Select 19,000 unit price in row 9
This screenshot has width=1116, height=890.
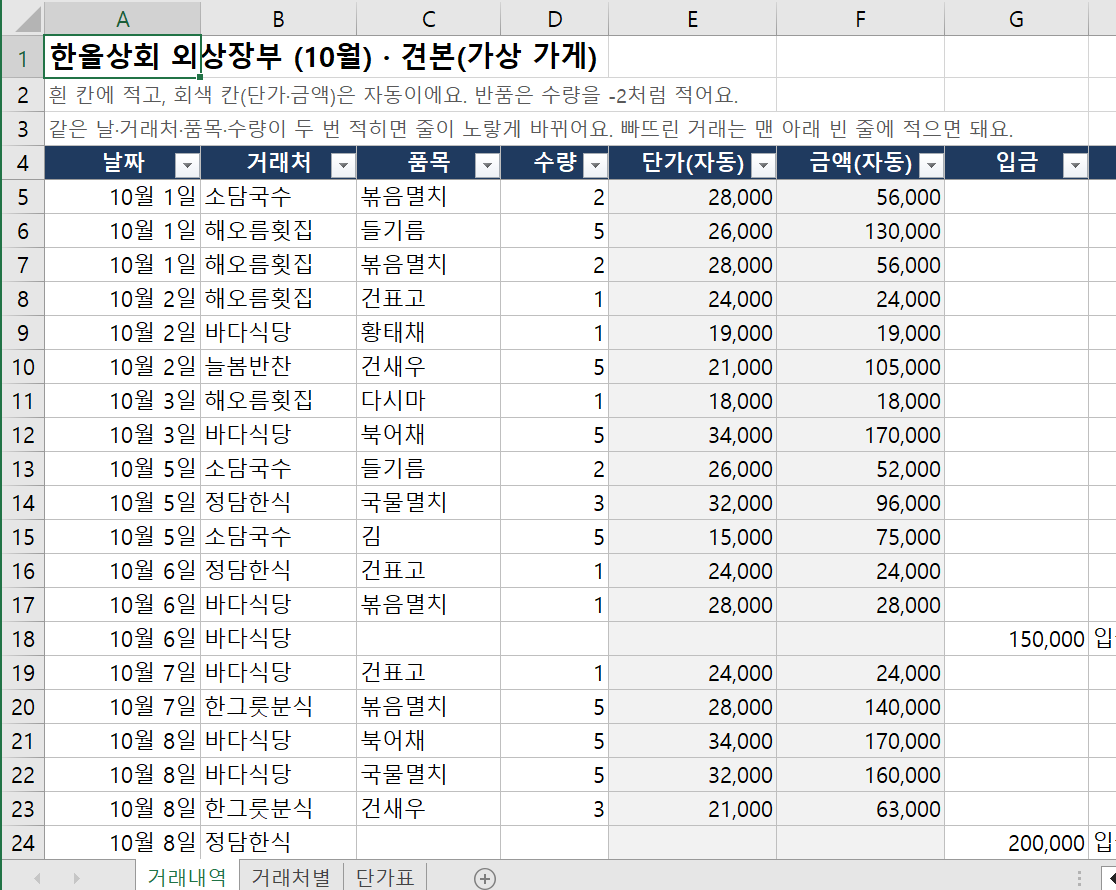(693, 333)
